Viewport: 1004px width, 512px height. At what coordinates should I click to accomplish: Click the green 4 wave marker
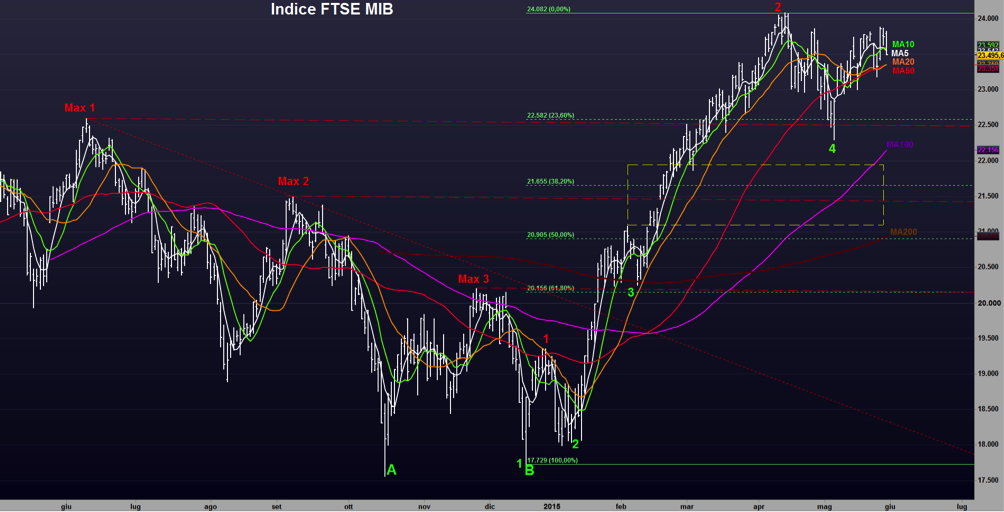point(832,148)
